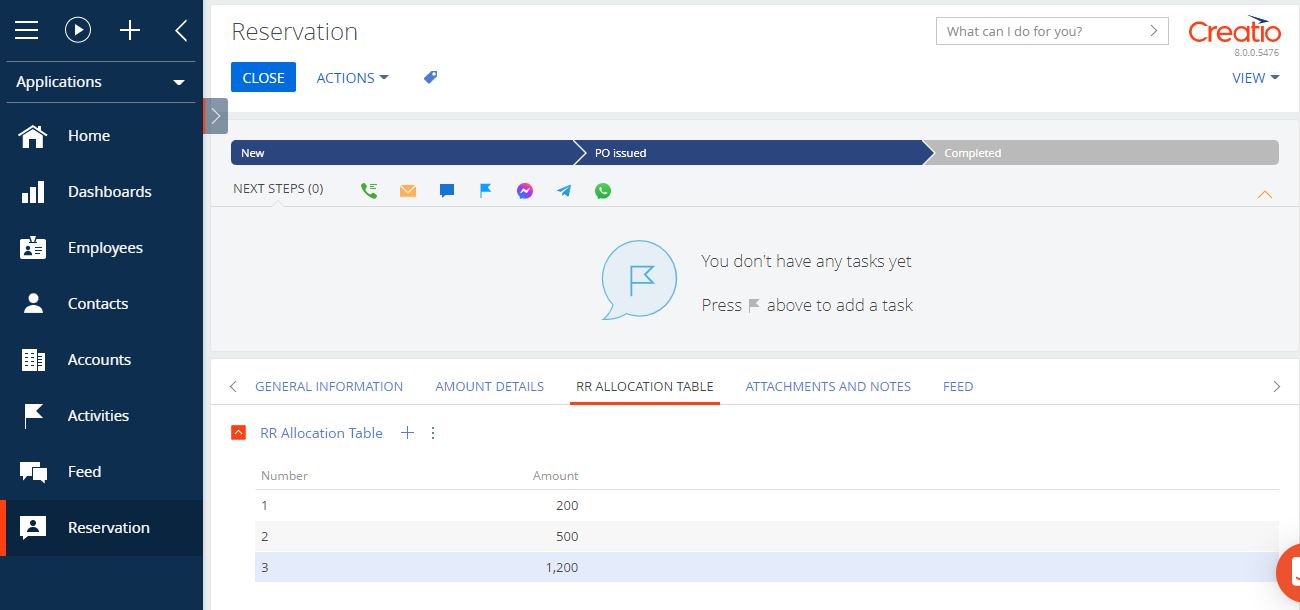The width and height of the screenshot is (1300, 610).
Task: Click NEXT STEPS (0) label
Action: (278, 188)
